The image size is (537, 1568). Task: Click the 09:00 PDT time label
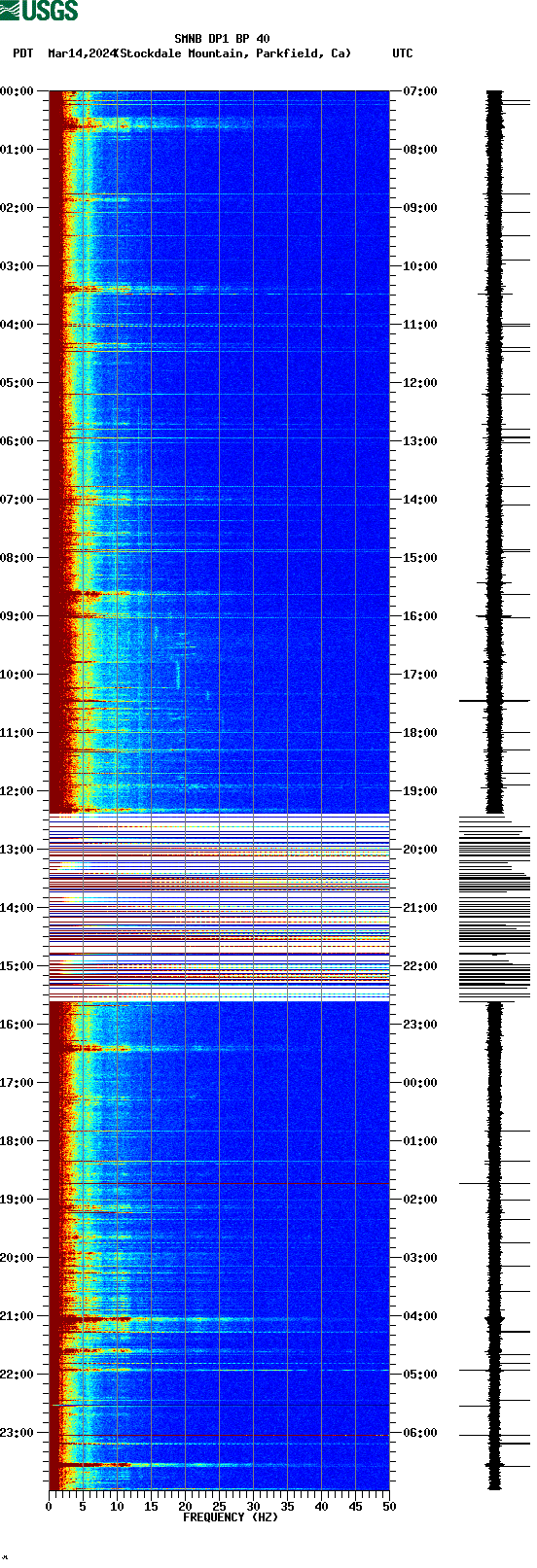click(18, 616)
